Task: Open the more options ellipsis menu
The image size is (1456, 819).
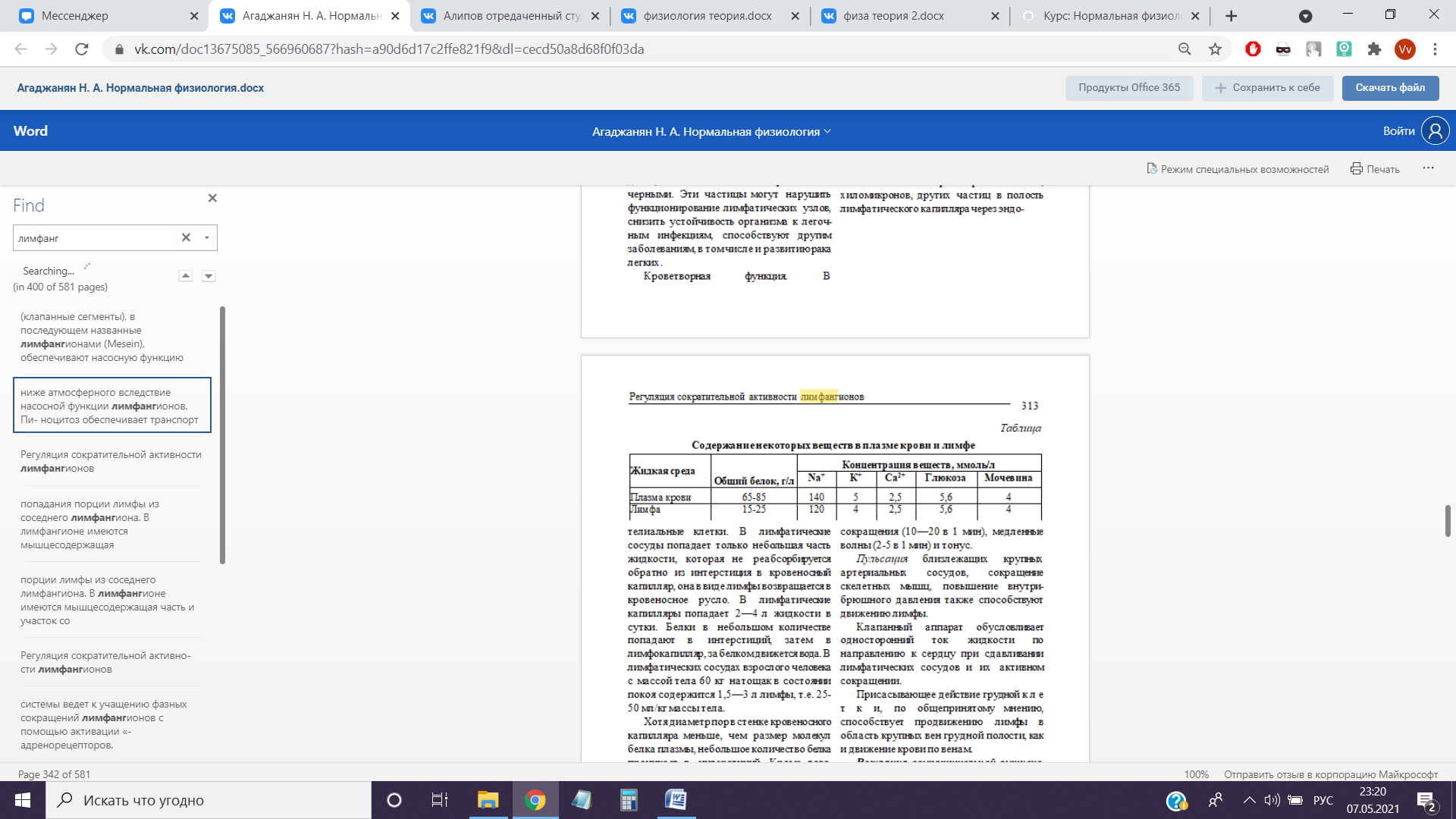Action: pyautogui.click(x=1428, y=168)
